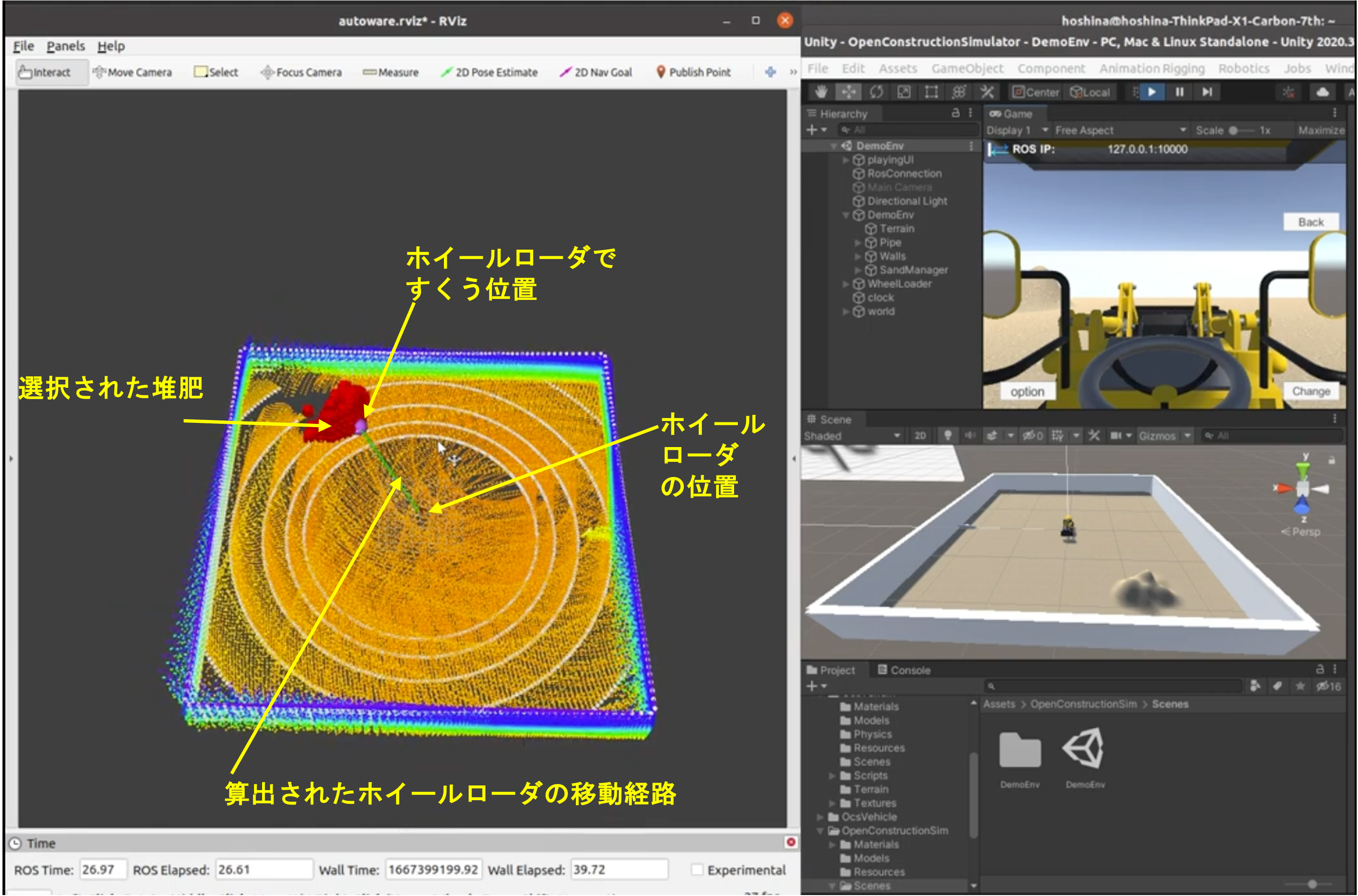The height and width of the screenshot is (896, 1358).
Task: Toggle scene lighting bulb icon
Action: [948, 436]
